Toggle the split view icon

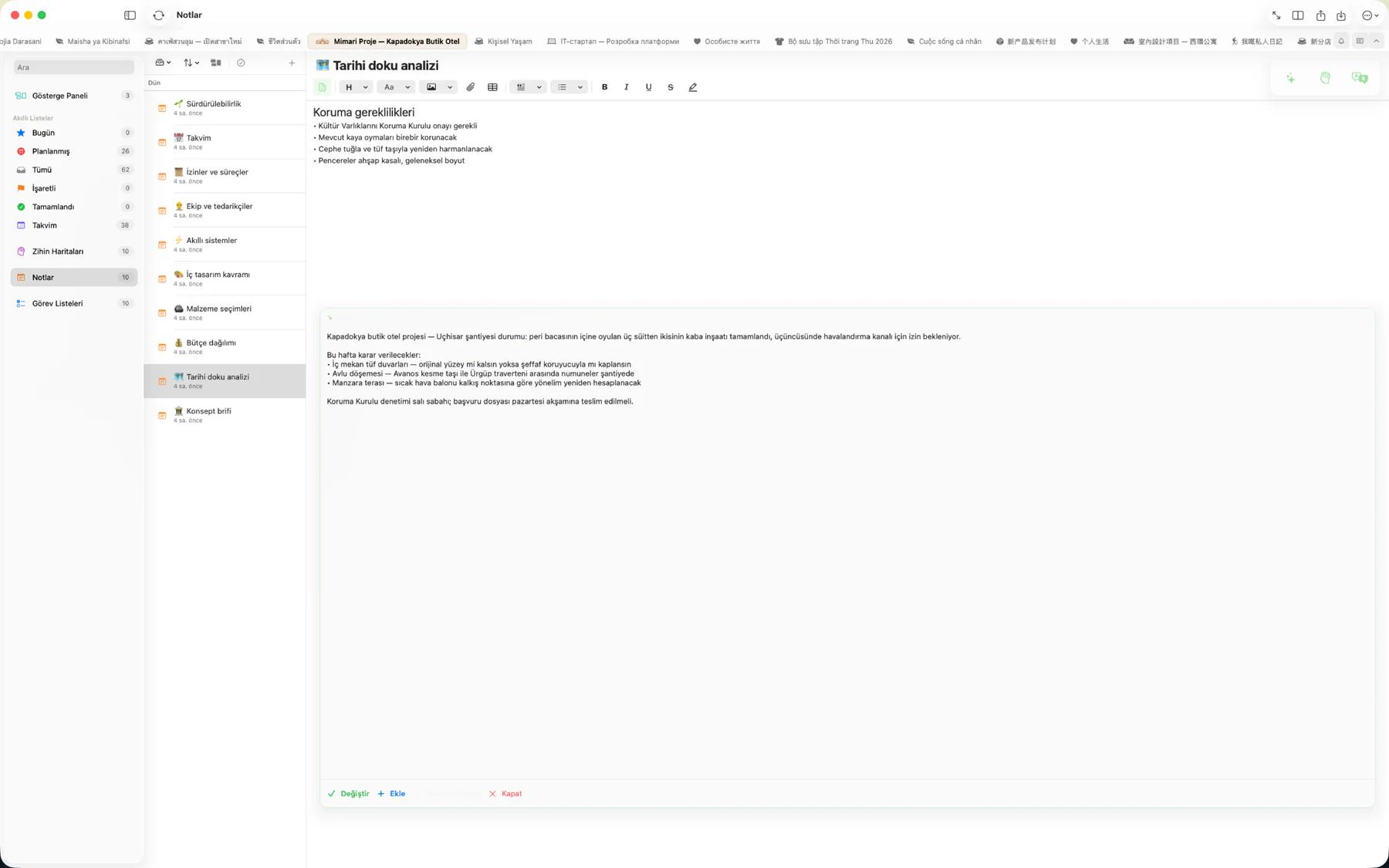[1298, 15]
